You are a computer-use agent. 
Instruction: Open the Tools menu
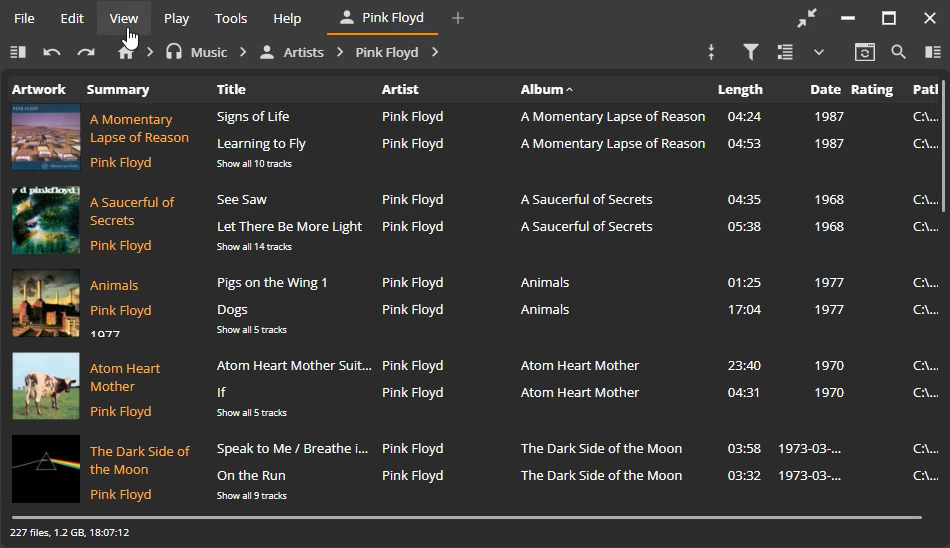click(x=231, y=18)
